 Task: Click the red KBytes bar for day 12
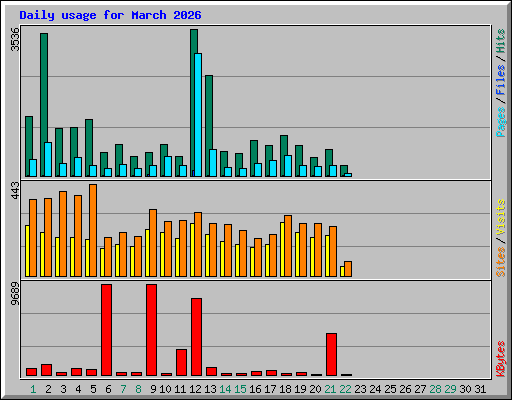pos(197,337)
